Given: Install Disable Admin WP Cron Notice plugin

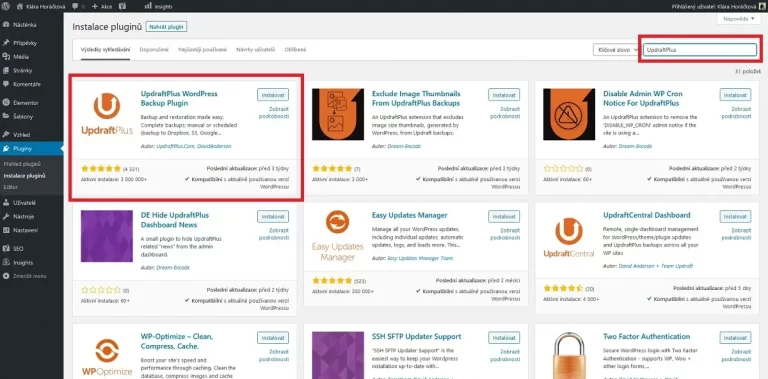Looking at the screenshot, I should 735,95.
